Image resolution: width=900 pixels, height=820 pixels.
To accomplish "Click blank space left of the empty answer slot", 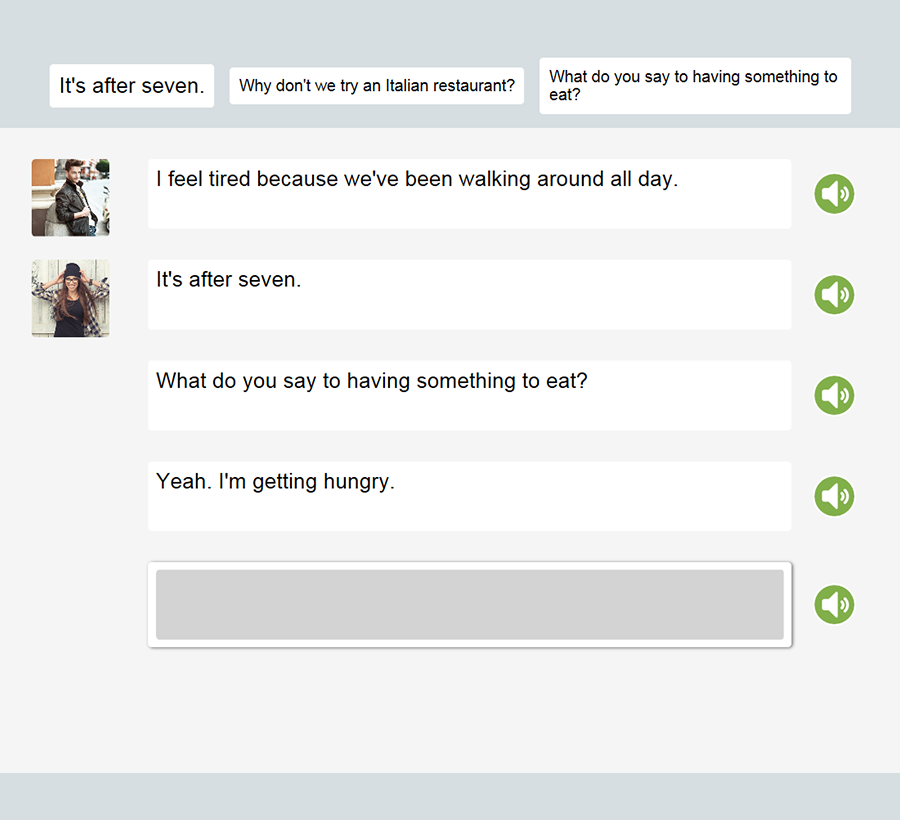I will click(72, 605).
